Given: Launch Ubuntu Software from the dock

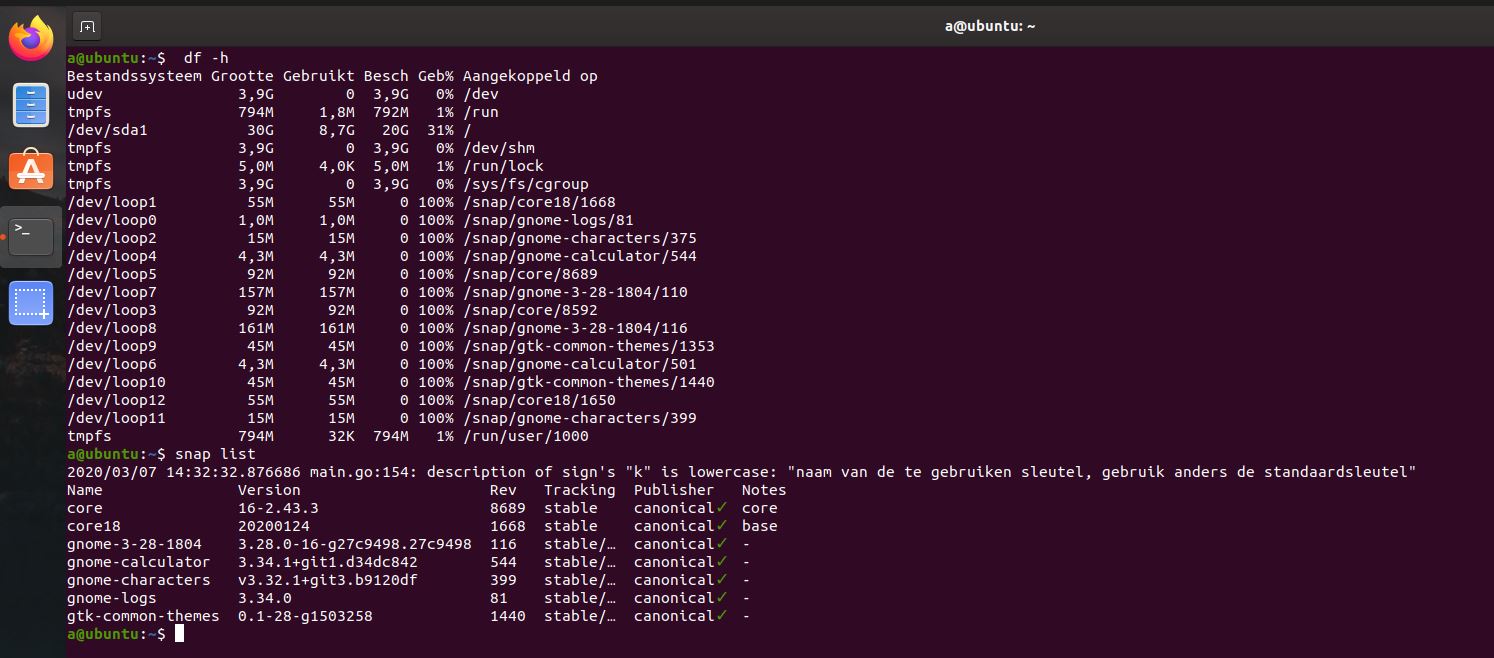Looking at the screenshot, I should click(x=31, y=171).
